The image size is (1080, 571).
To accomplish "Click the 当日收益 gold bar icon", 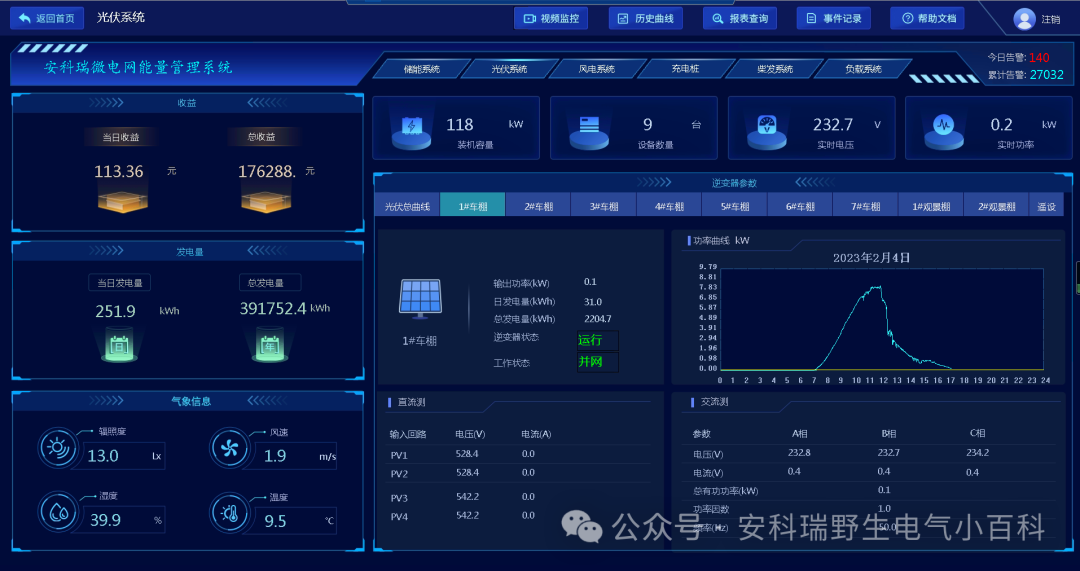I will click(123, 201).
